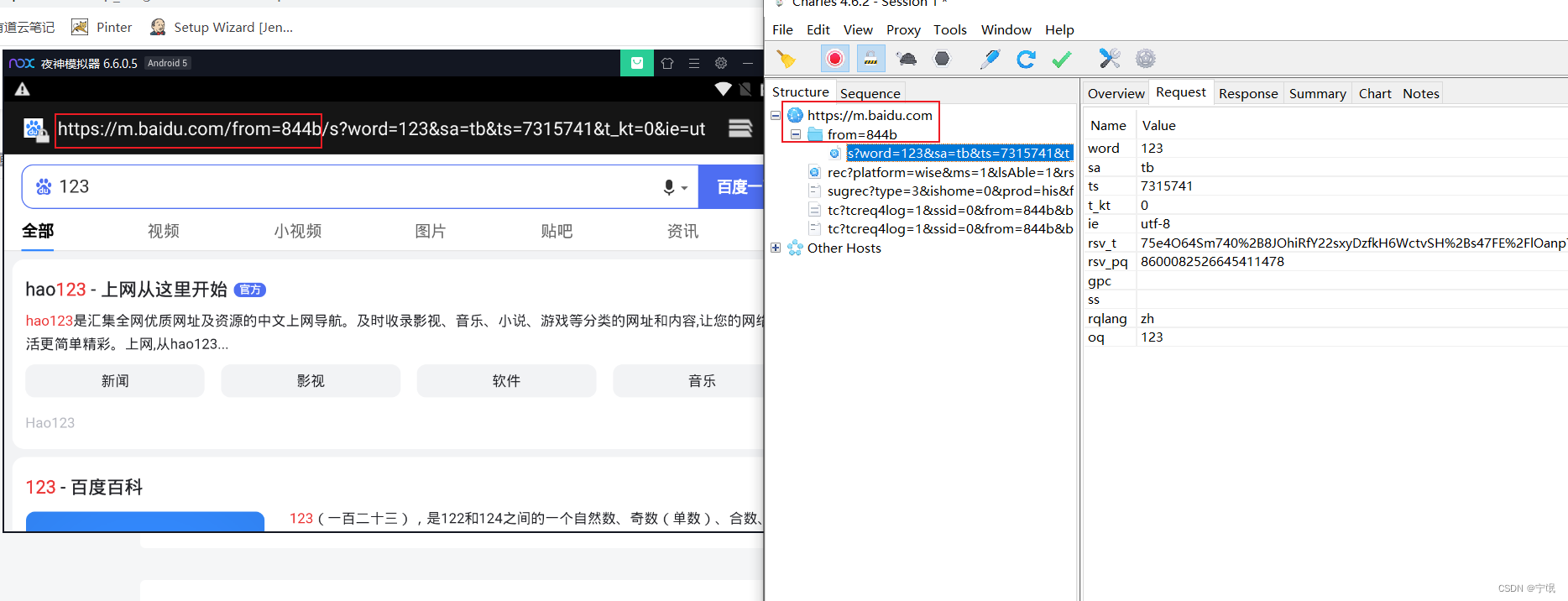The height and width of the screenshot is (601, 1568).
Task: Toggle Charles recording with red record button
Action: coord(834,59)
